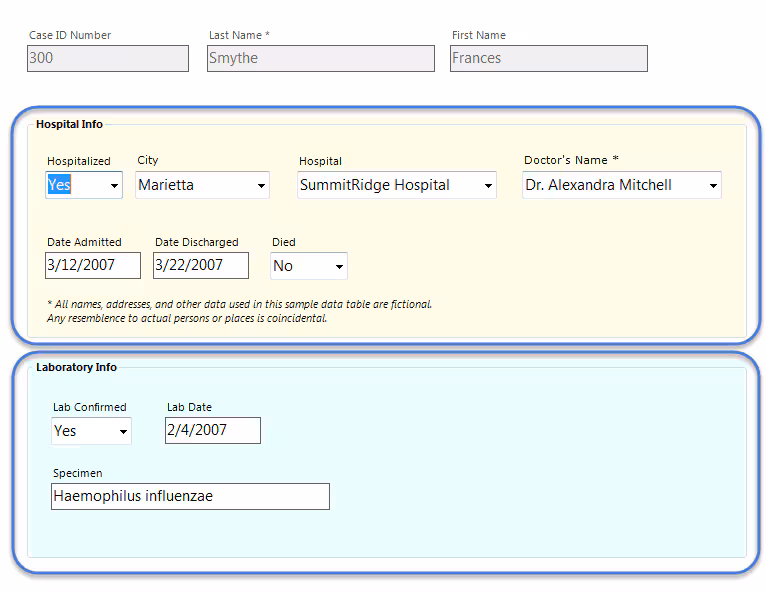Click the Date Discharged field
The height and width of the screenshot is (592, 766).
point(200,266)
